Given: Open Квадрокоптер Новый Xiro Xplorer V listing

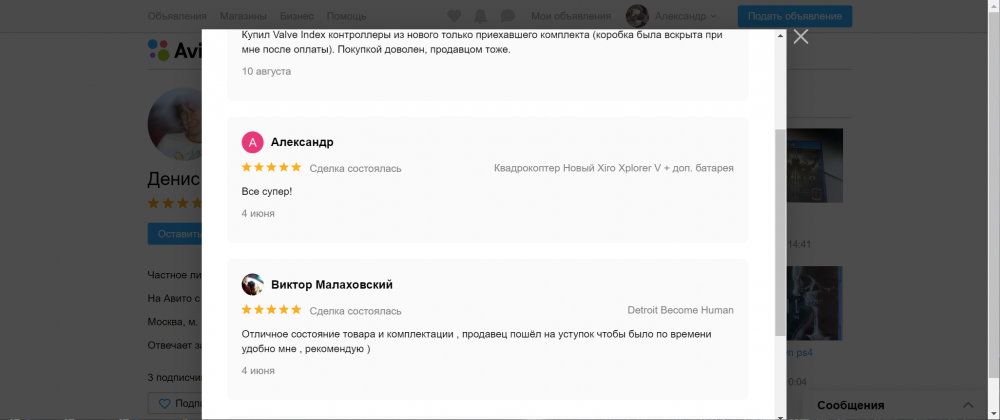Looking at the screenshot, I should [x=614, y=168].
